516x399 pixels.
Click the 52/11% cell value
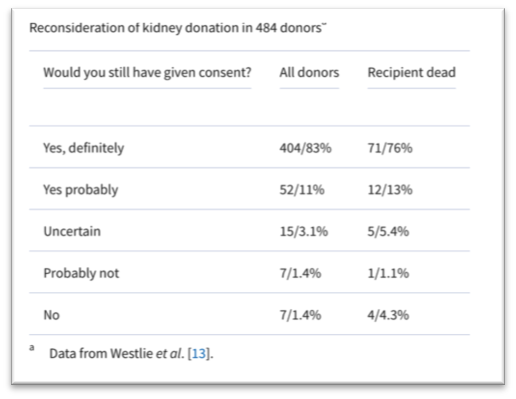[x=302, y=190]
